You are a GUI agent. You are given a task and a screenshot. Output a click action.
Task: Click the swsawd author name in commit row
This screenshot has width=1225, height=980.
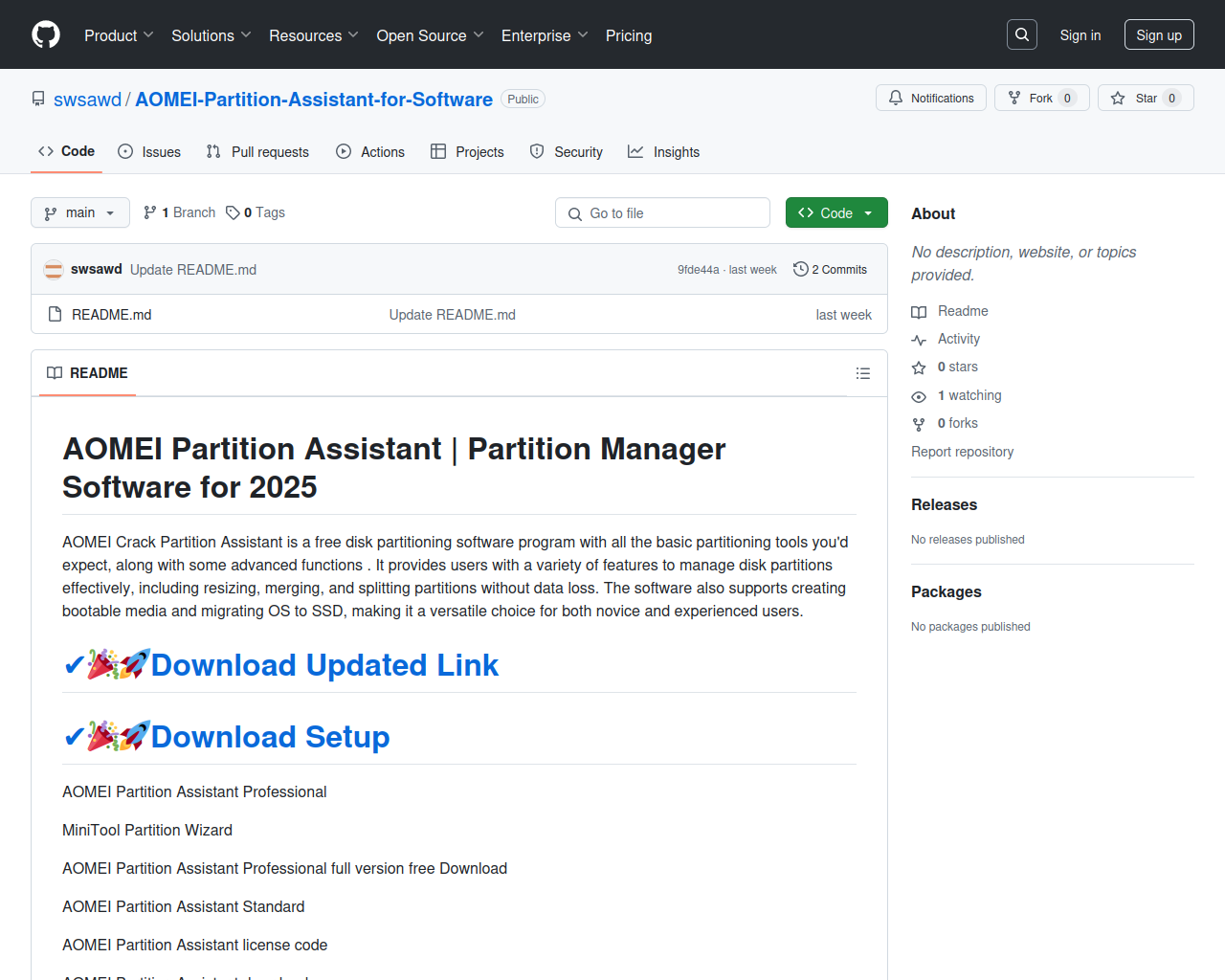point(97,269)
